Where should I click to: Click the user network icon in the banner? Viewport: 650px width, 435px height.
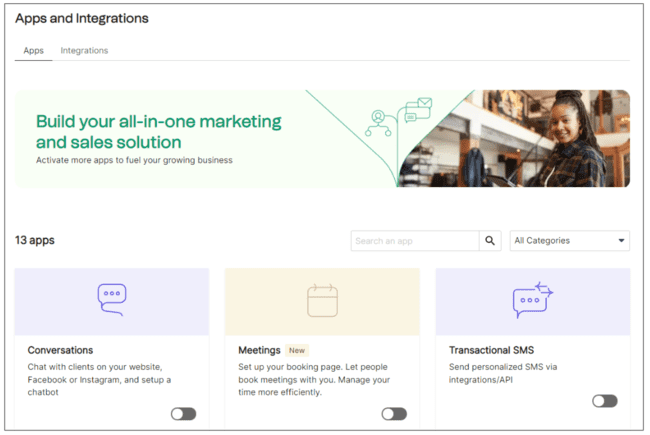coord(379,122)
